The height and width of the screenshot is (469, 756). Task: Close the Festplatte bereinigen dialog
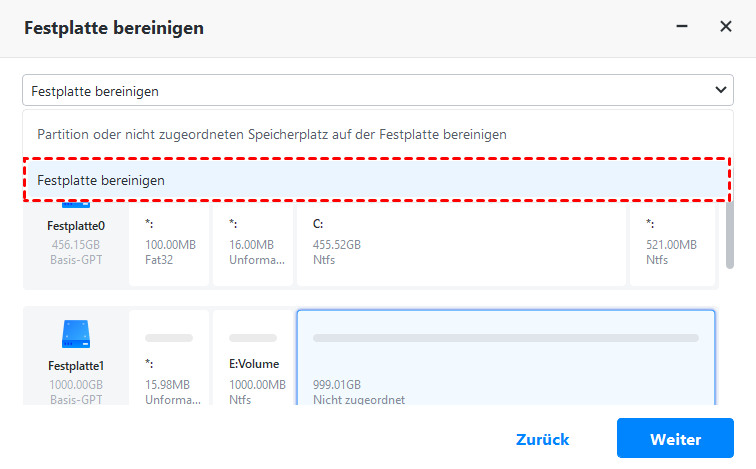[726, 27]
